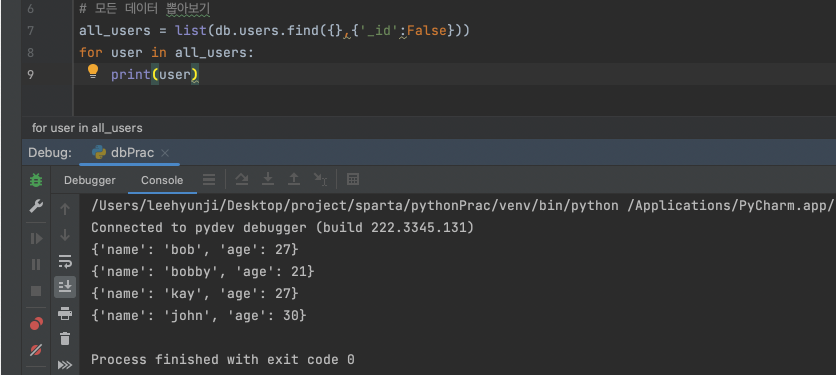Click the Rerun debug bug icon
Image resolution: width=836 pixels, height=375 pixels.
[x=36, y=180]
